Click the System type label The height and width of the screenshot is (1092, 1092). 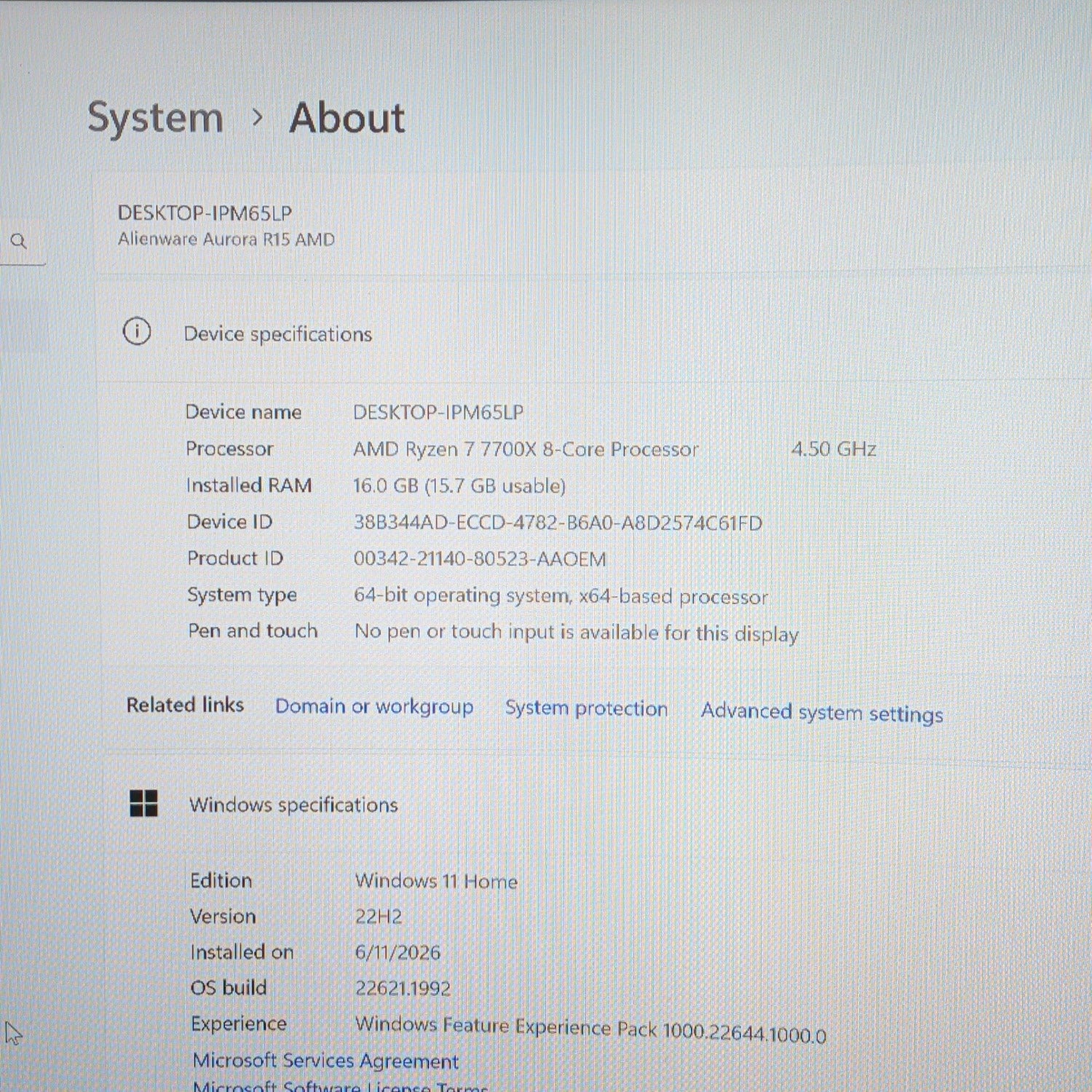pos(242,596)
